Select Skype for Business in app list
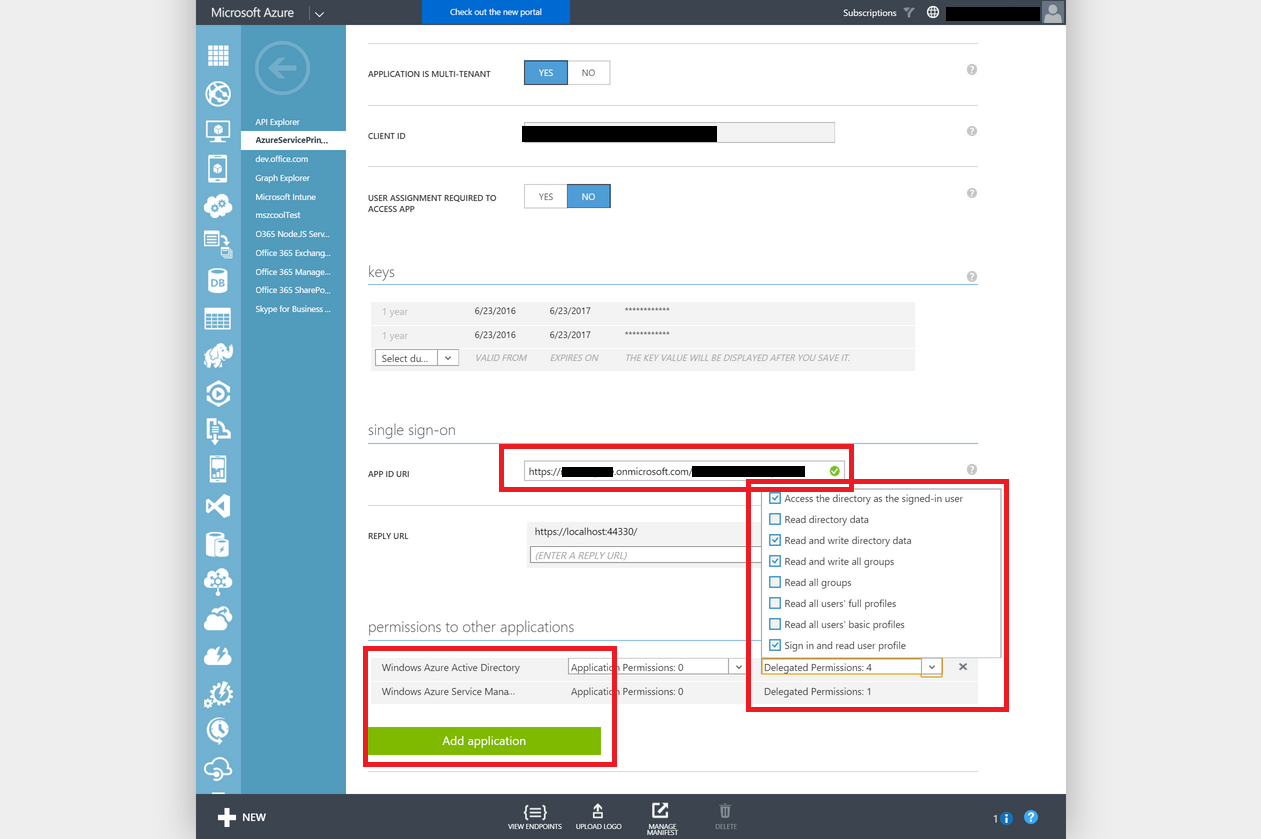This screenshot has width=1261, height=839. pyautogui.click(x=293, y=309)
